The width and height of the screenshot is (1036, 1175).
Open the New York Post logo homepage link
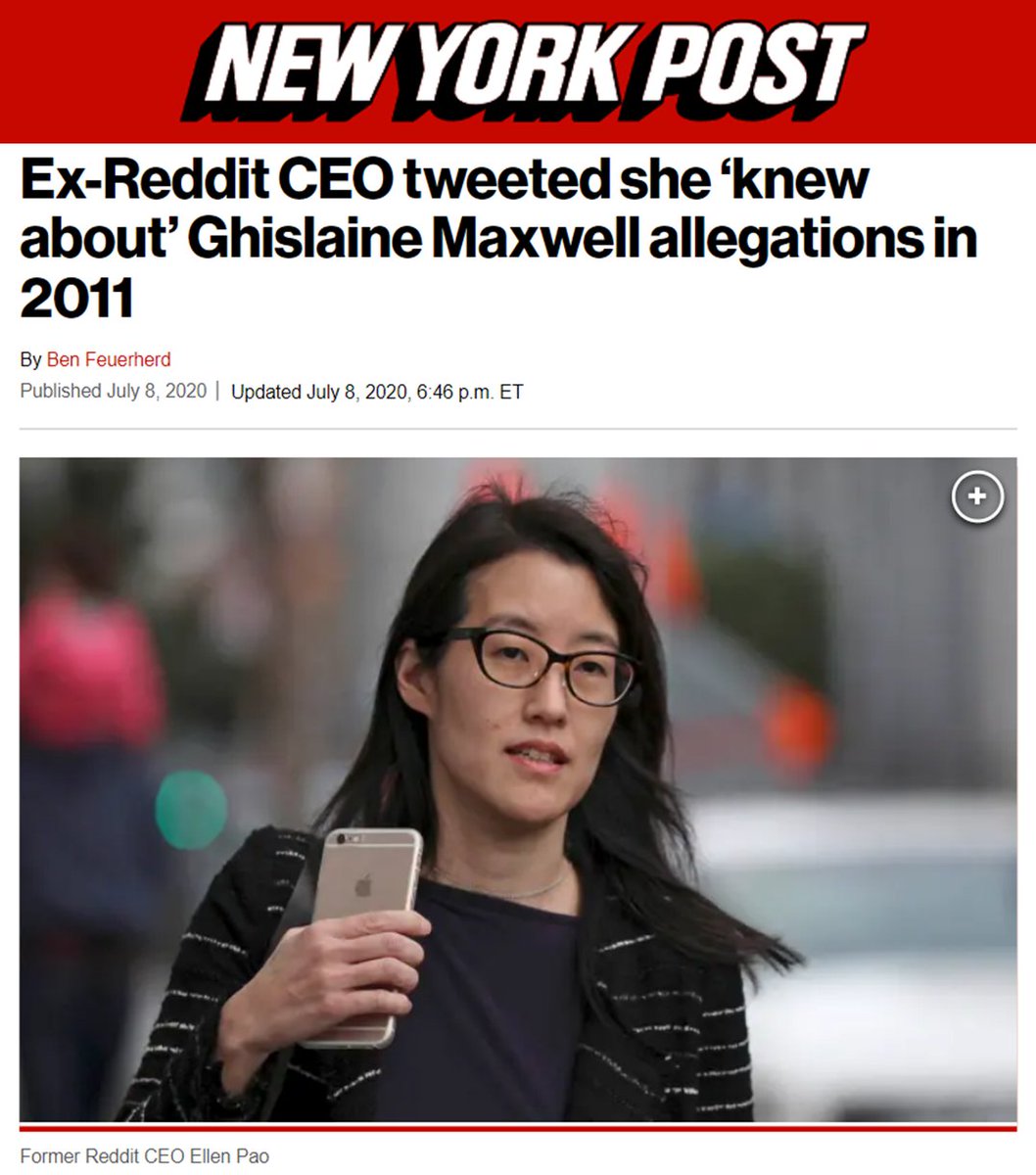coord(524,70)
